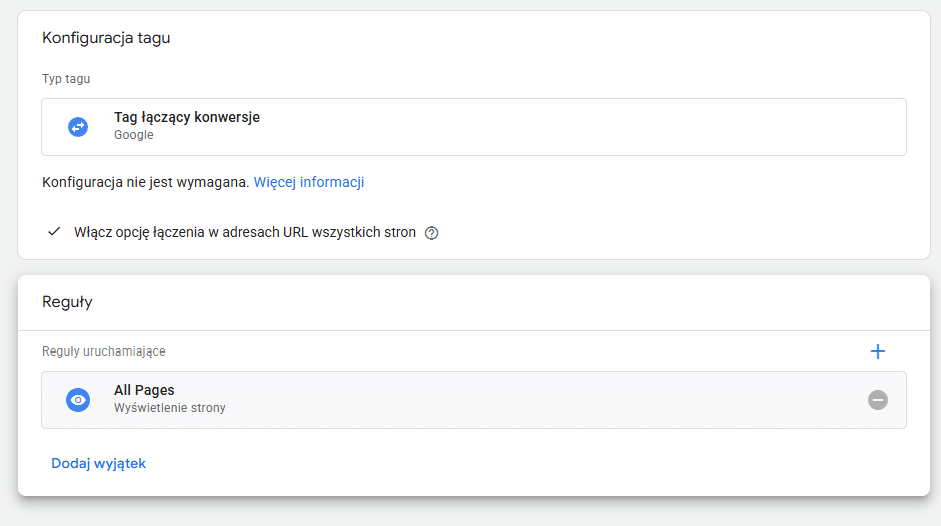The height and width of the screenshot is (526, 941).
Task: Open the help icon beside URL linking option
Action: [x=431, y=233]
